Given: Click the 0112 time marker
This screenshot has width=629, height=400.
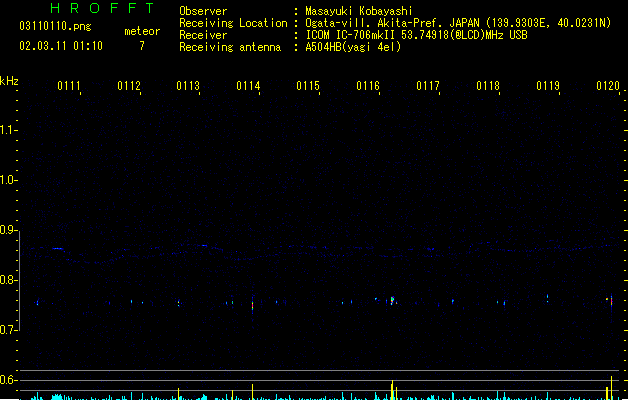Looking at the screenshot, I should [x=129, y=86].
